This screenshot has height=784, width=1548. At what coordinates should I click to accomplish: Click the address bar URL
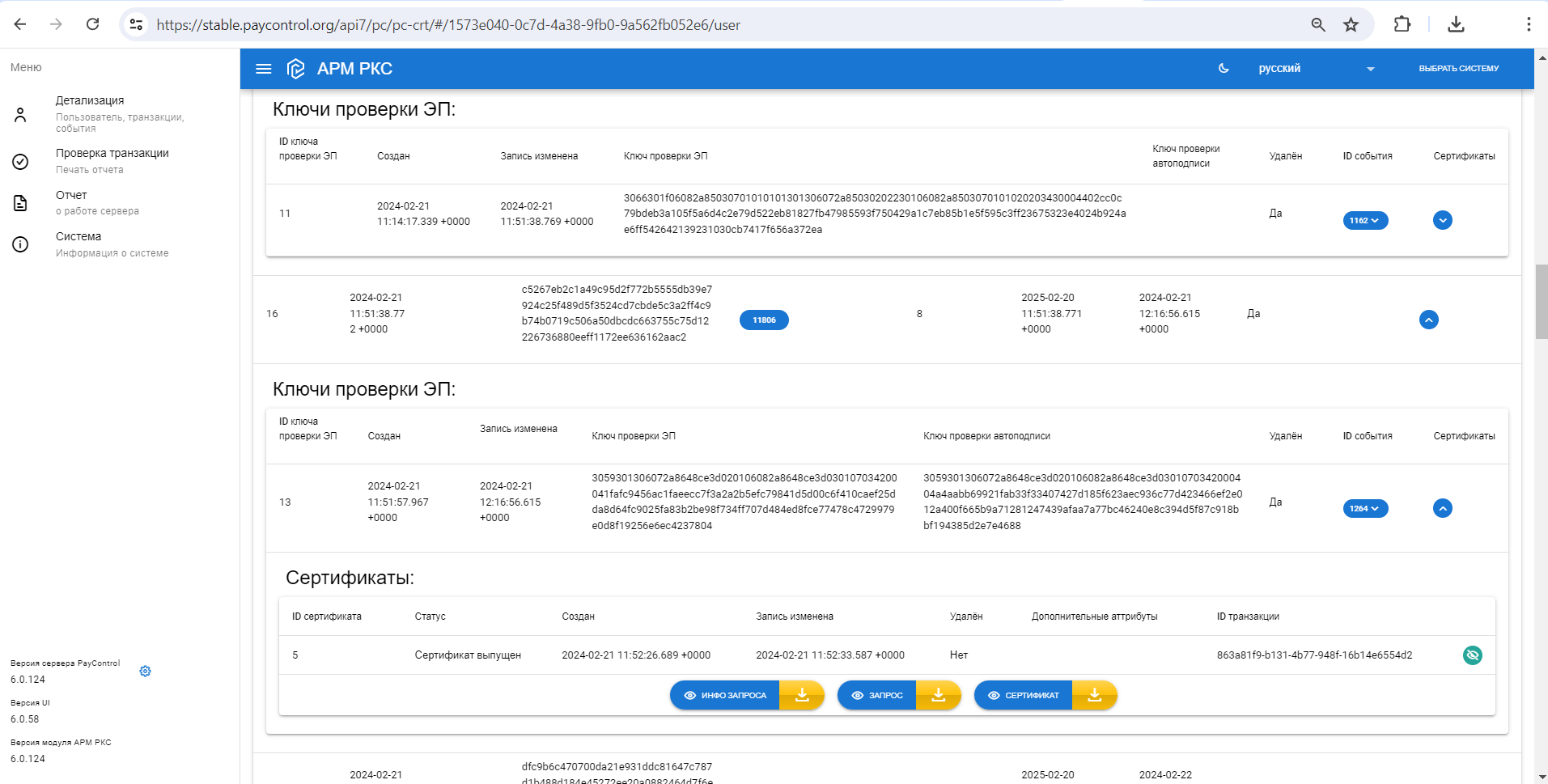tap(448, 25)
